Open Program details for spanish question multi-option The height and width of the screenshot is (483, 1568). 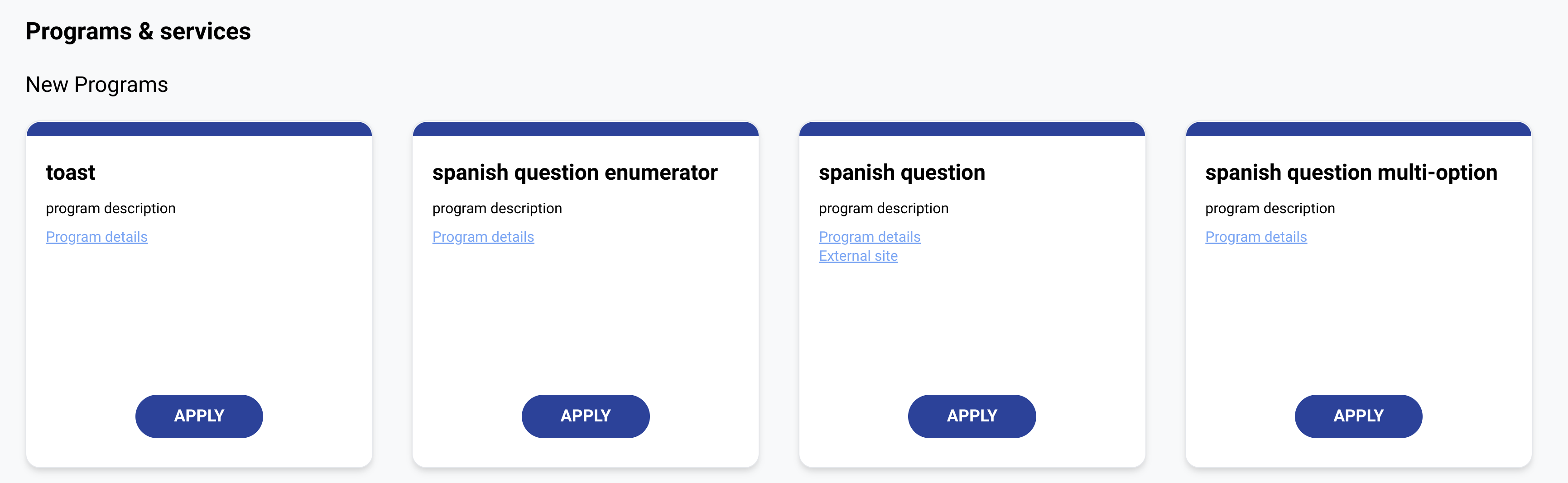(x=1256, y=237)
